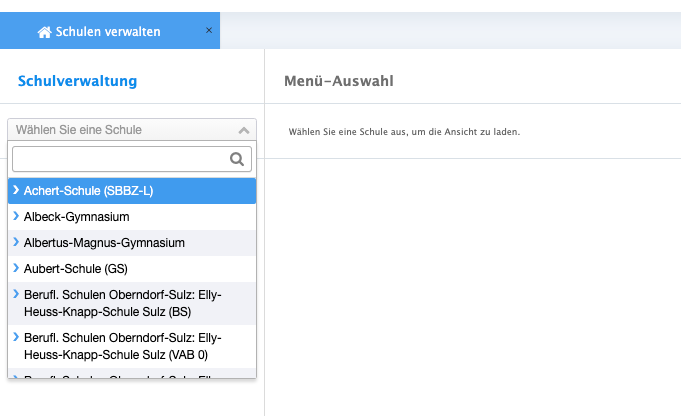Viewport: 681px width, 416px height.
Task: Focus the school search input field
Action: tap(120, 158)
